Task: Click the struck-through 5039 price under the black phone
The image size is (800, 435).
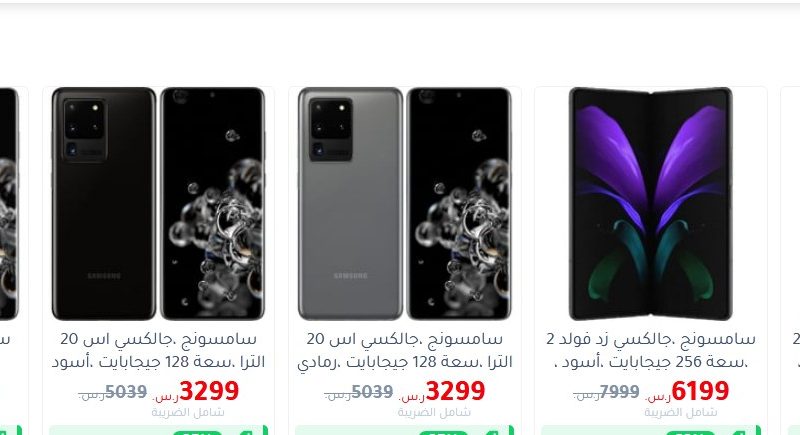Action: (126, 392)
